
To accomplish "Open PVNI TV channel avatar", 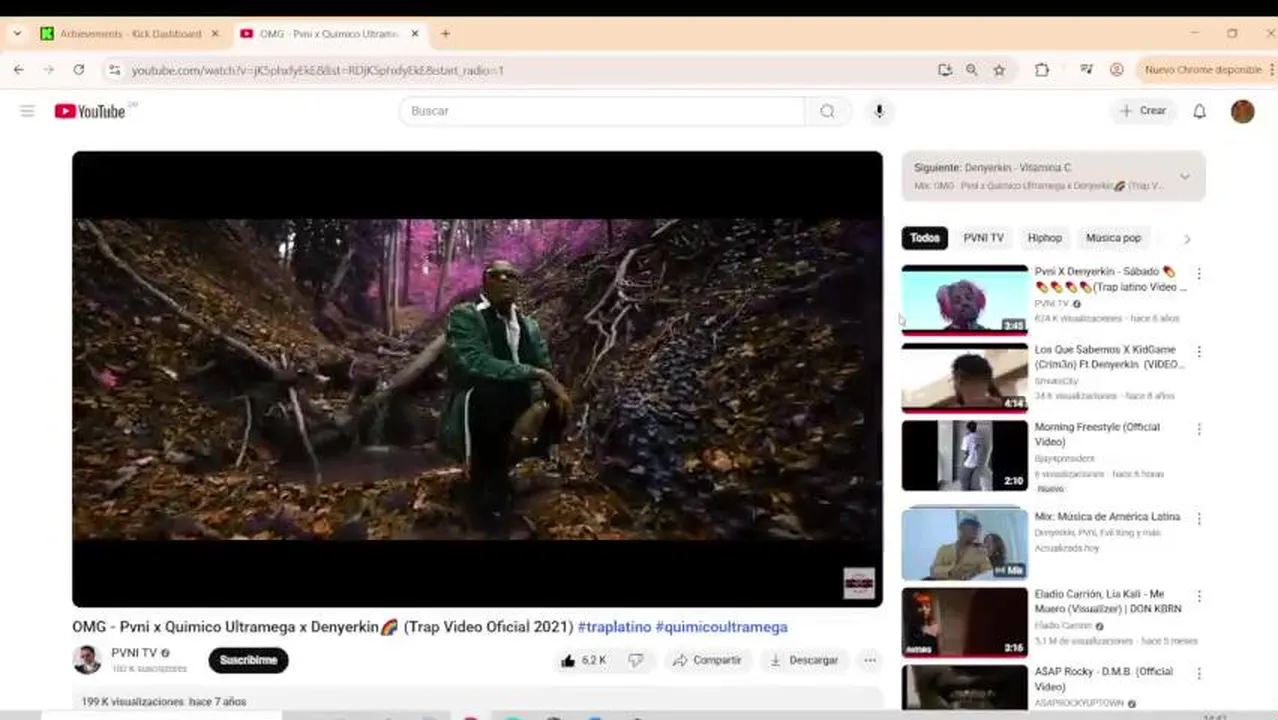I will [87, 660].
